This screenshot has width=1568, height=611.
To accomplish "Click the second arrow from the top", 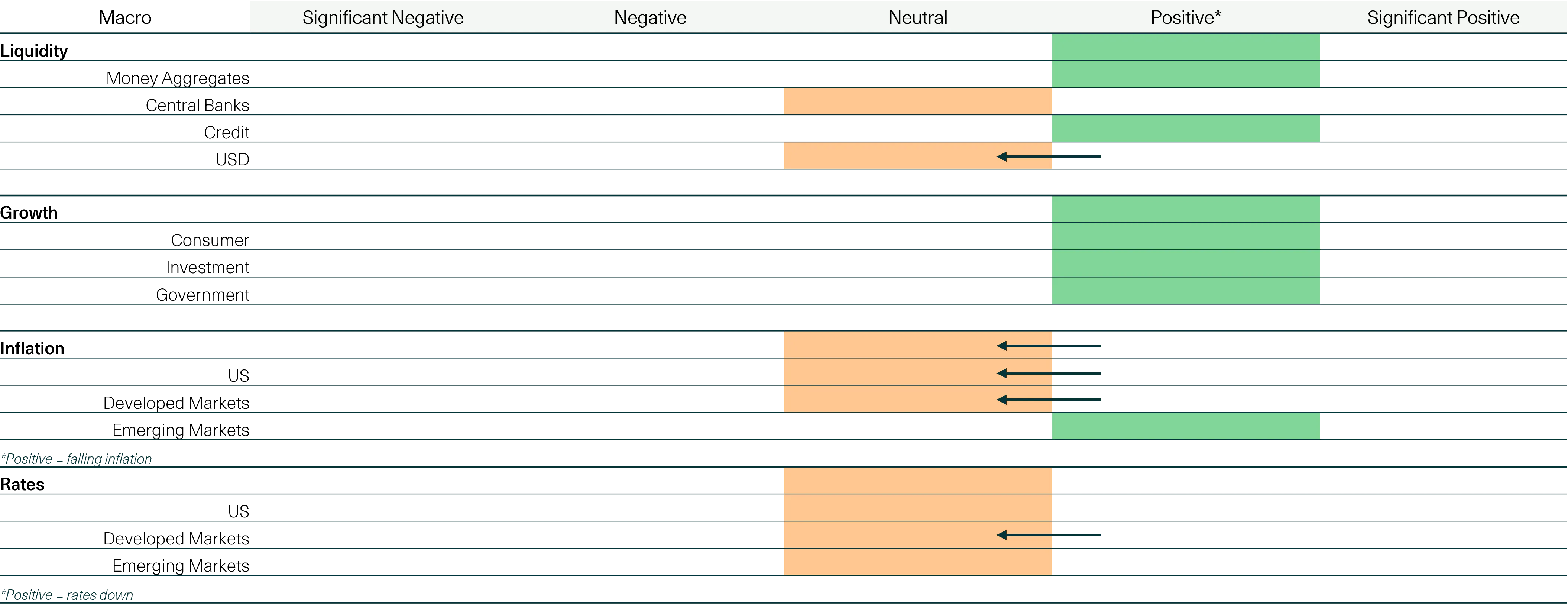I will 1049,345.
